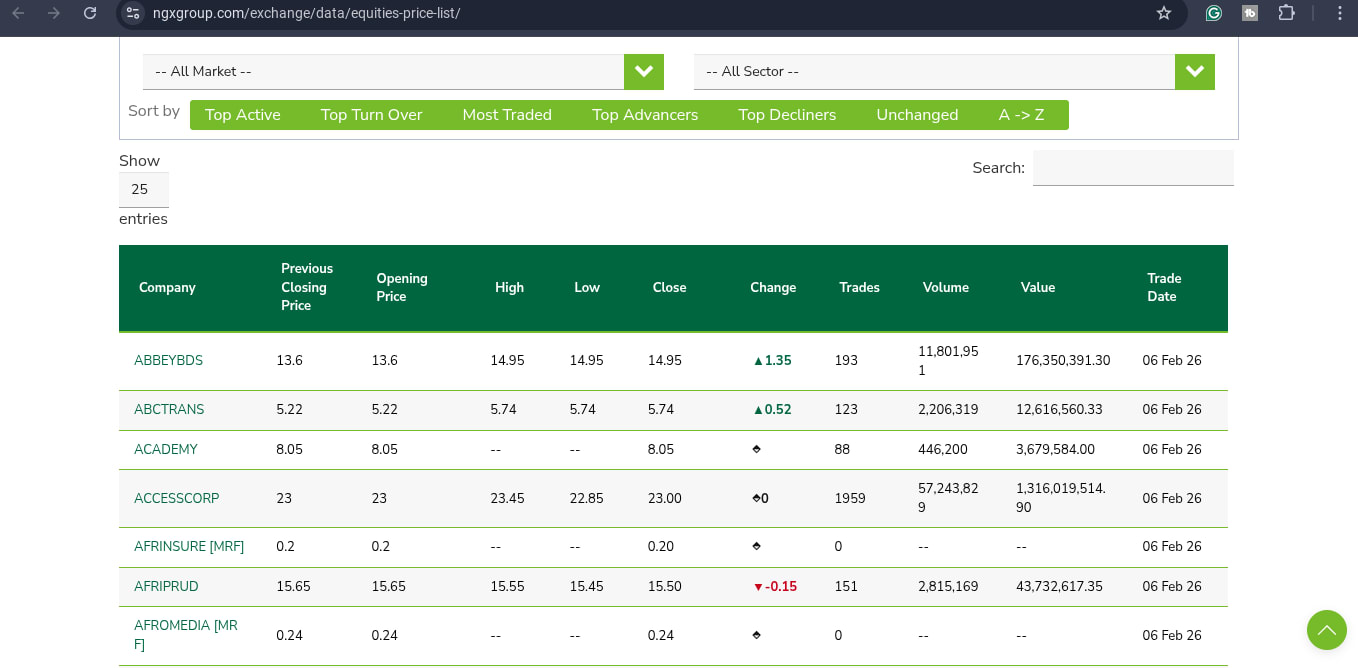The width and height of the screenshot is (1358, 668).
Task: Sort table by the Volume column header
Action: point(946,287)
